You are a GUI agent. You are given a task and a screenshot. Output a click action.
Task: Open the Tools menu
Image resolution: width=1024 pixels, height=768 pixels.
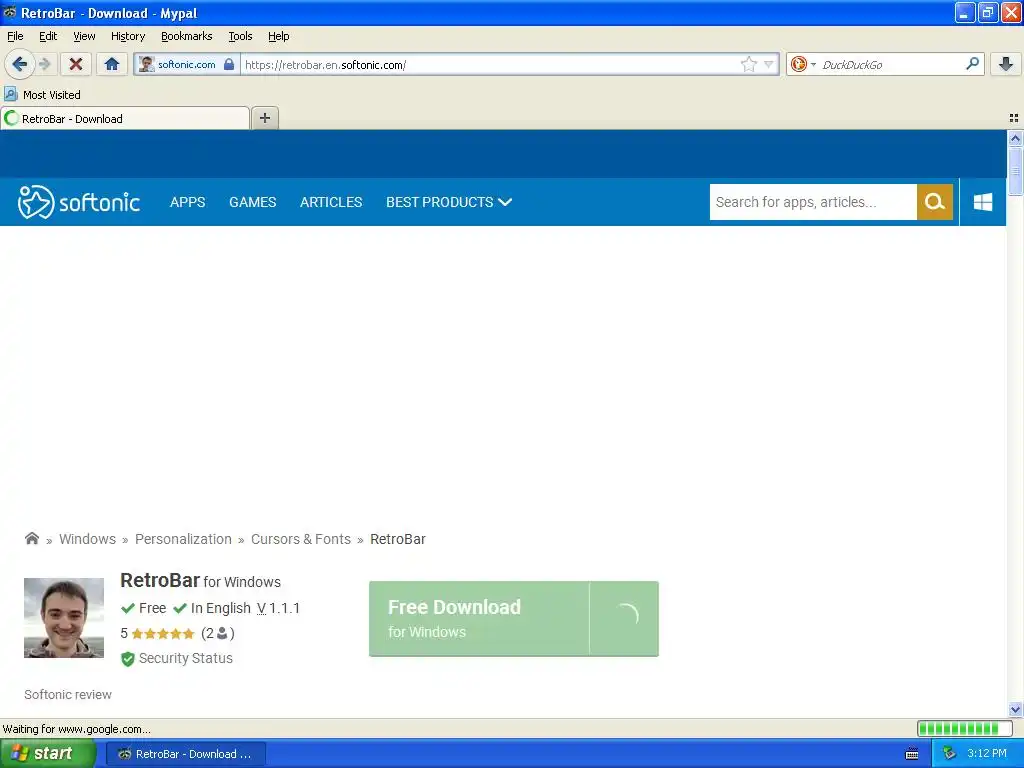click(240, 36)
